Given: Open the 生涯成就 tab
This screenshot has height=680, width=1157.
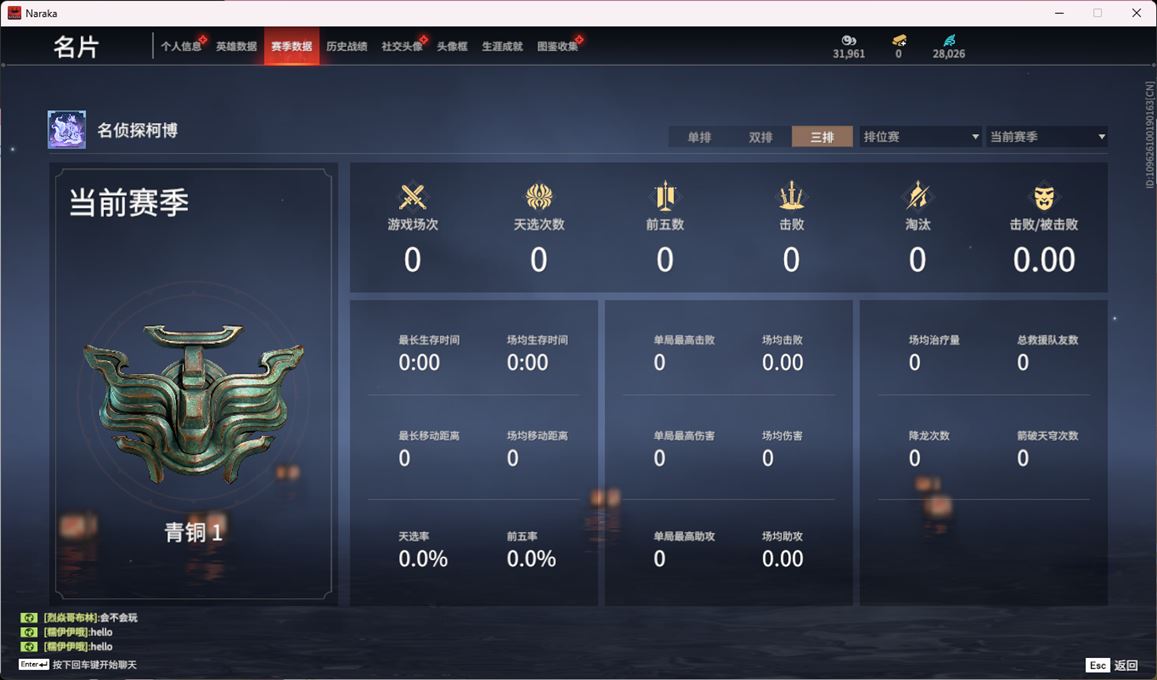Looking at the screenshot, I should tap(502, 46).
